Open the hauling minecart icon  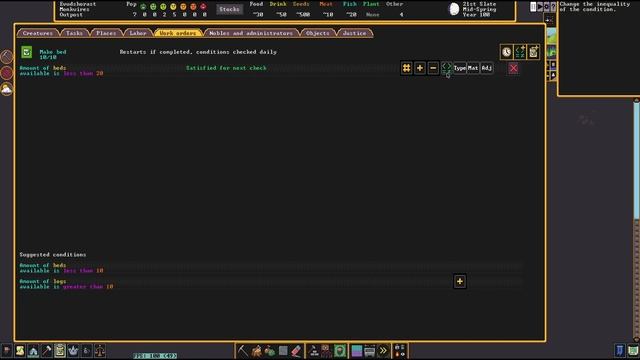click(370, 351)
